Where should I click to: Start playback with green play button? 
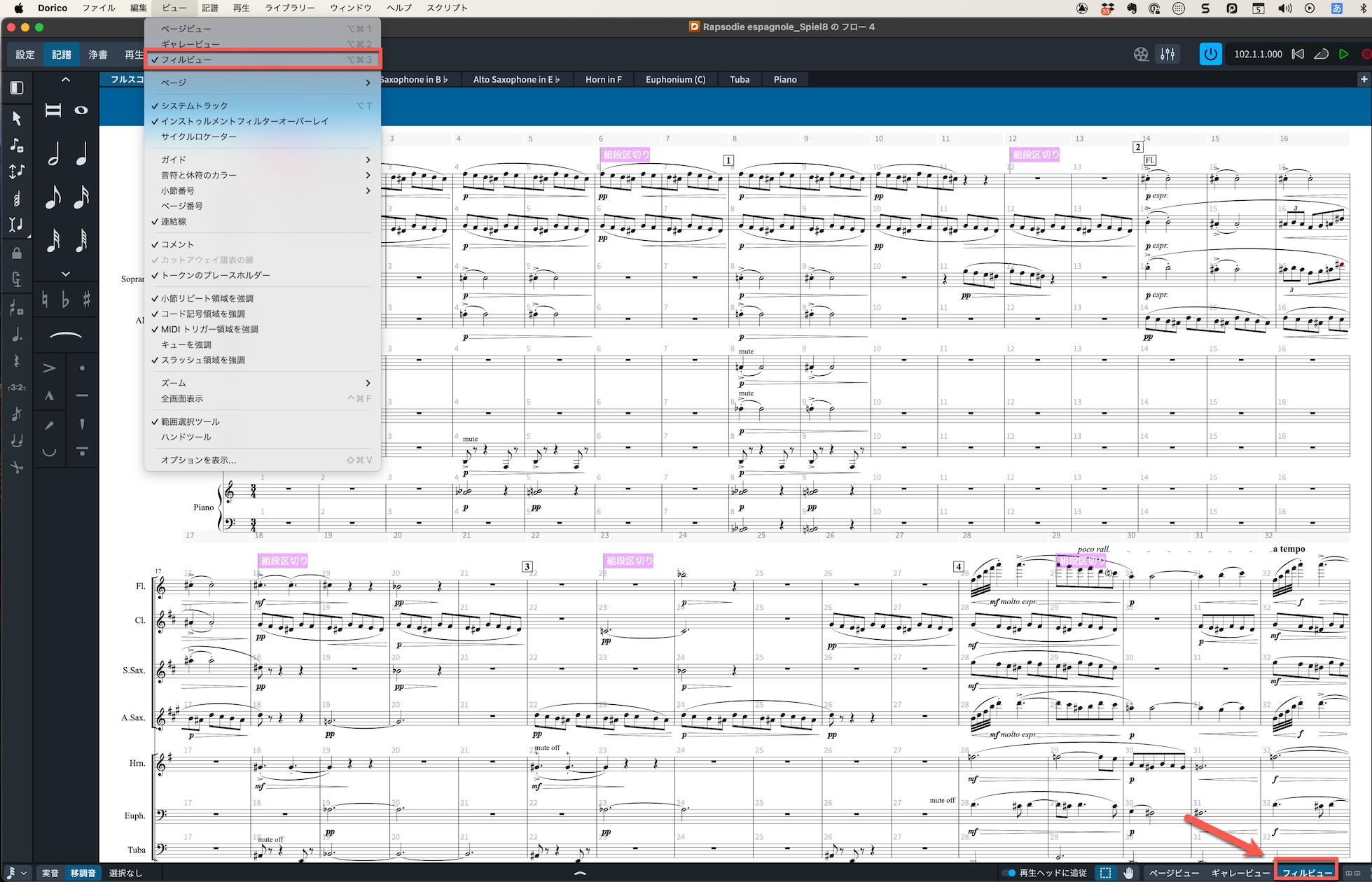pos(1343,54)
